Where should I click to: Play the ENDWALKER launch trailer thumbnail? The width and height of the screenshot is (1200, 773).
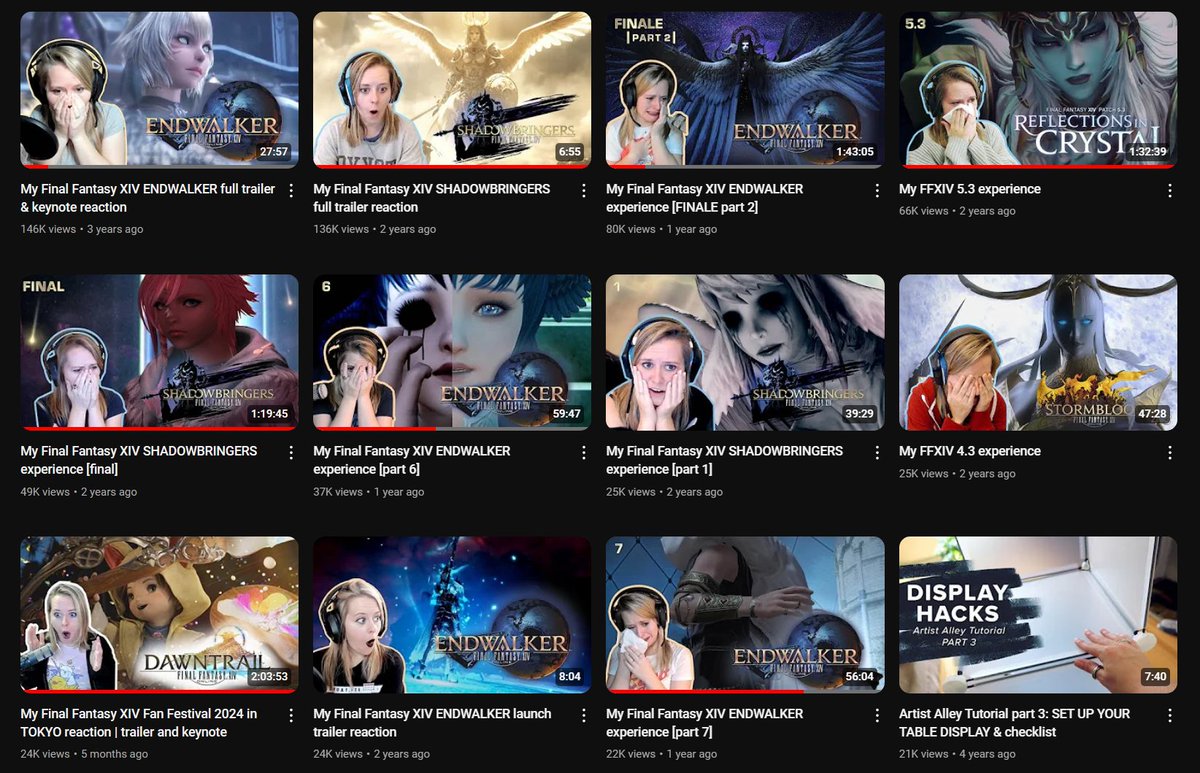(452, 615)
